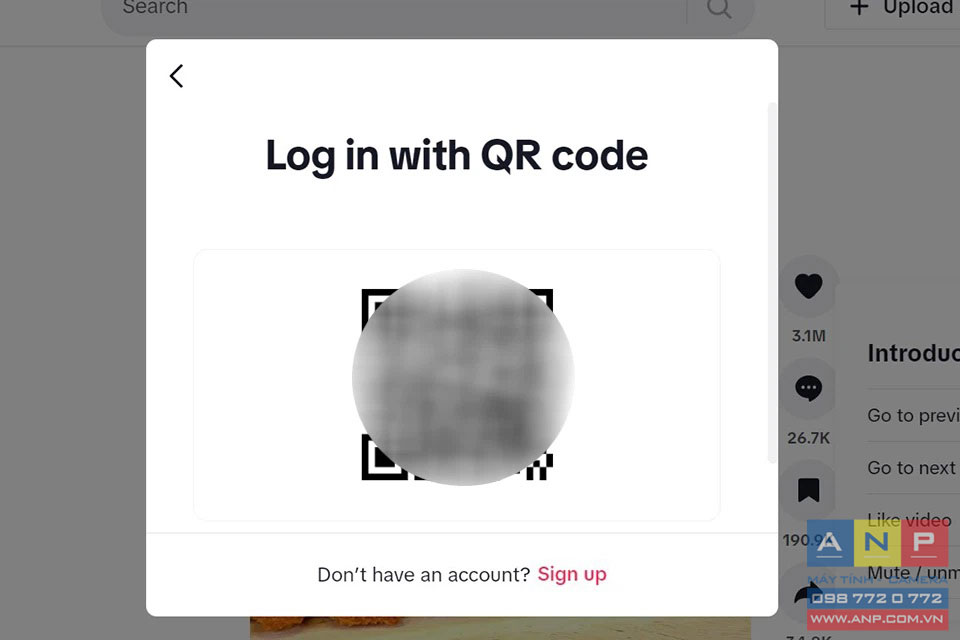Open comments via the speech bubble icon
Viewport: 960px width, 640px height.
pyautogui.click(x=809, y=388)
